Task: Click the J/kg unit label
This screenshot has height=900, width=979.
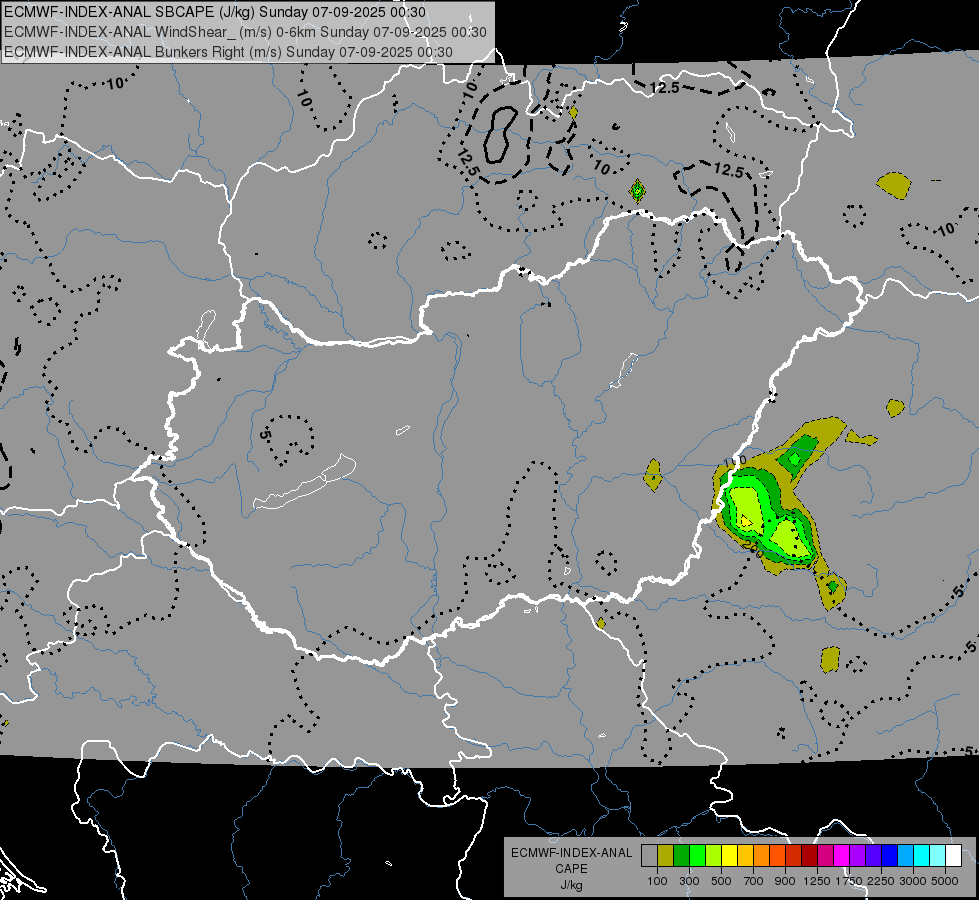Action: pos(571,885)
